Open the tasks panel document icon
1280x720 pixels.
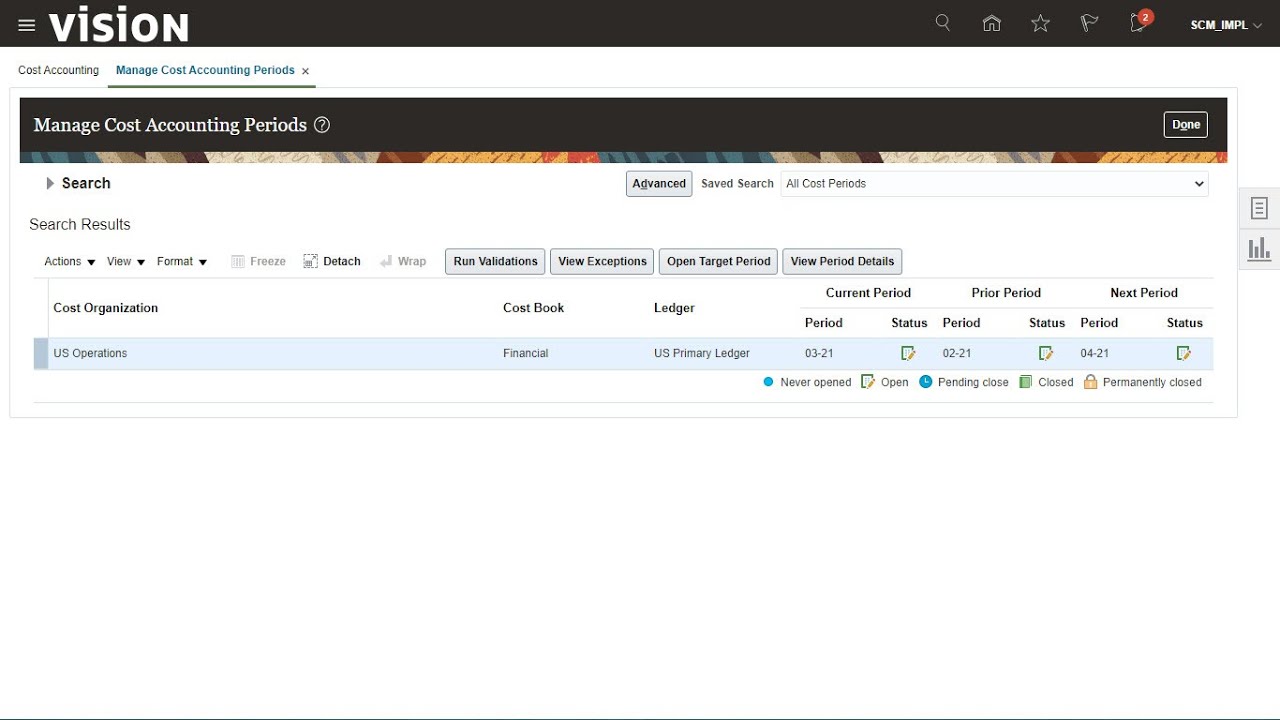(1259, 208)
